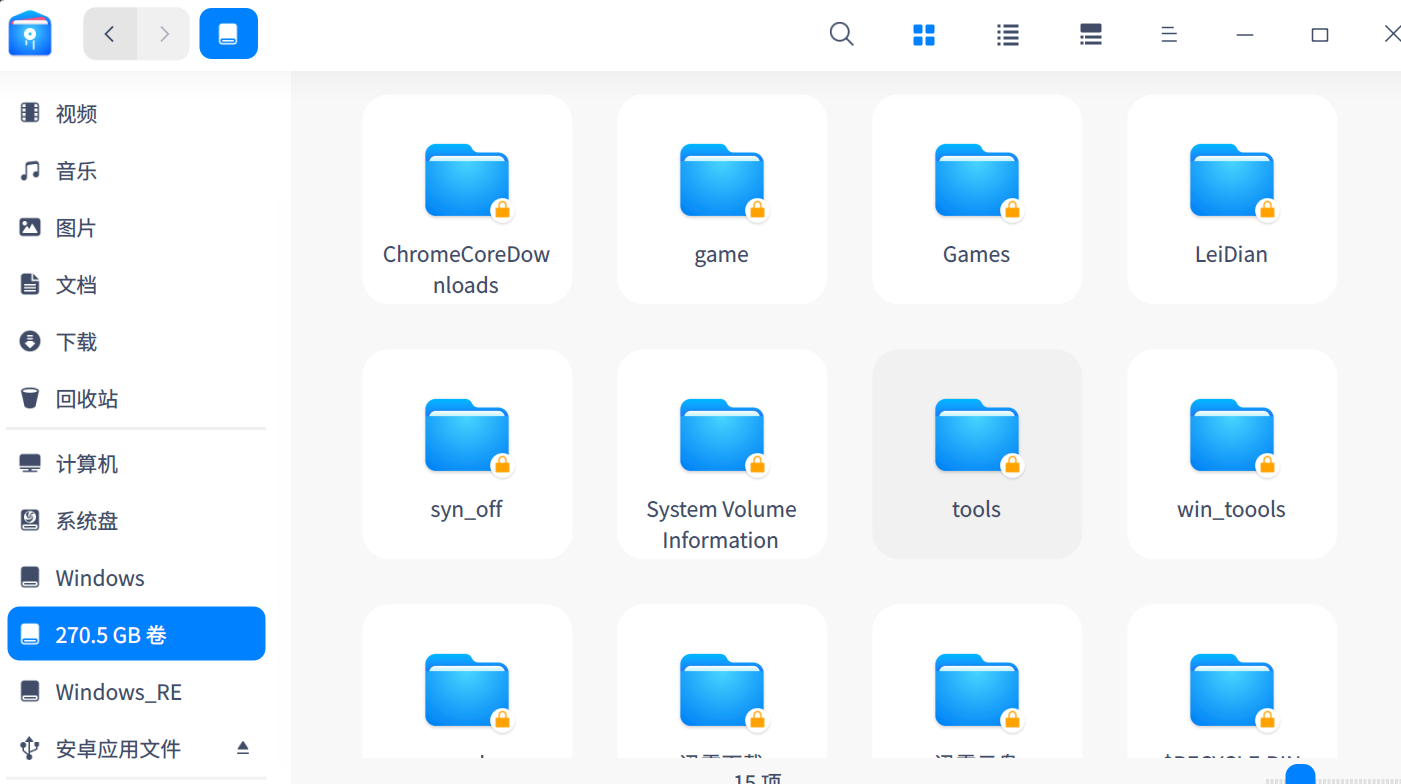Screen dimensions: 1401x784
Task: Go back to the previous folder
Action: pos(110,34)
